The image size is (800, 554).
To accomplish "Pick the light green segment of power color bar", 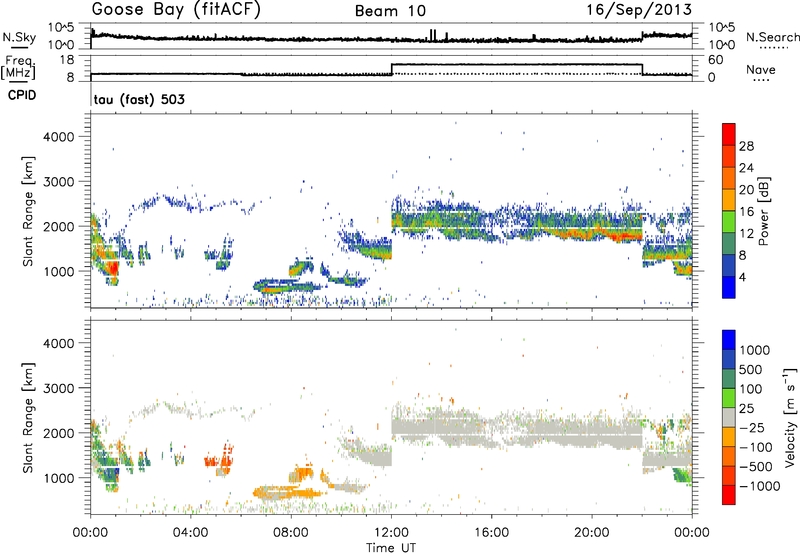I will [729, 221].
